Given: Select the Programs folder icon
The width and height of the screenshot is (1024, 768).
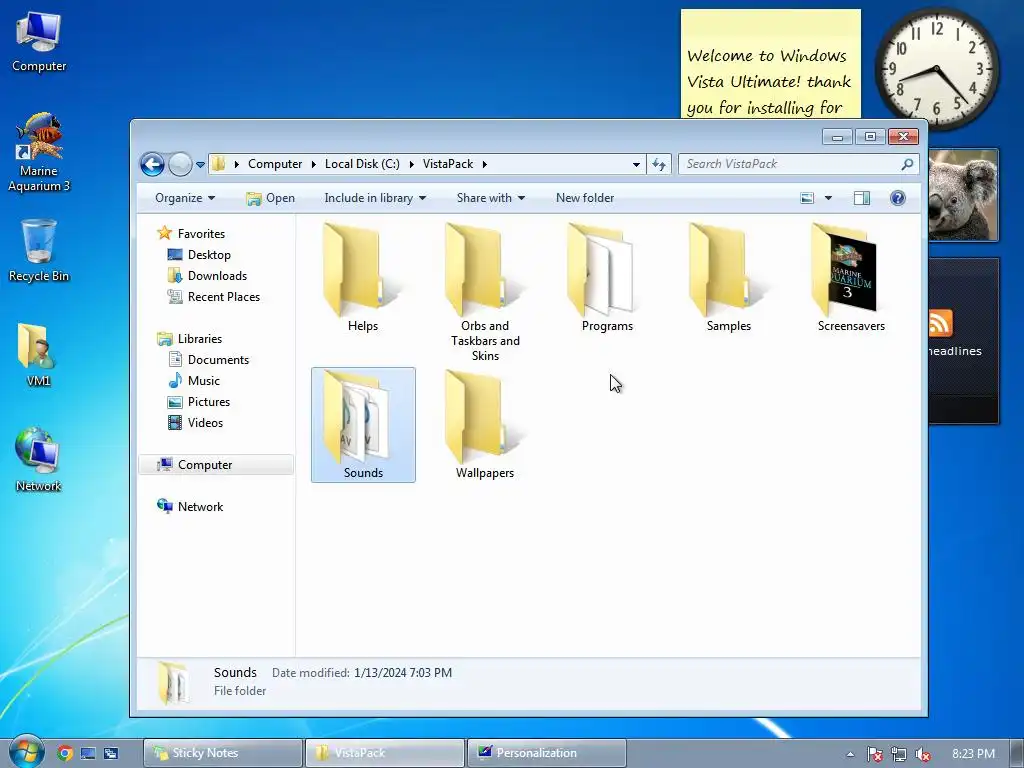Looking at the screenshot, I should point(601,269).
